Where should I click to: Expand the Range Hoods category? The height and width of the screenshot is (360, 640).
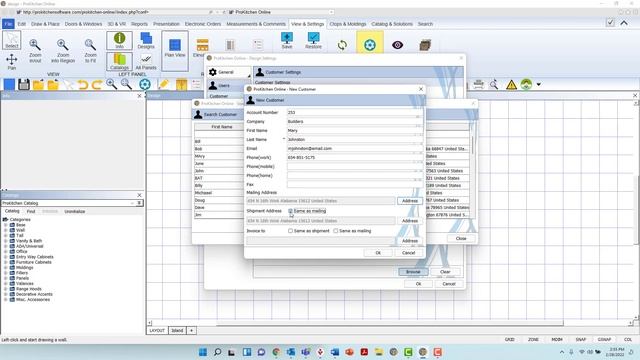click(x=6, y=289)
